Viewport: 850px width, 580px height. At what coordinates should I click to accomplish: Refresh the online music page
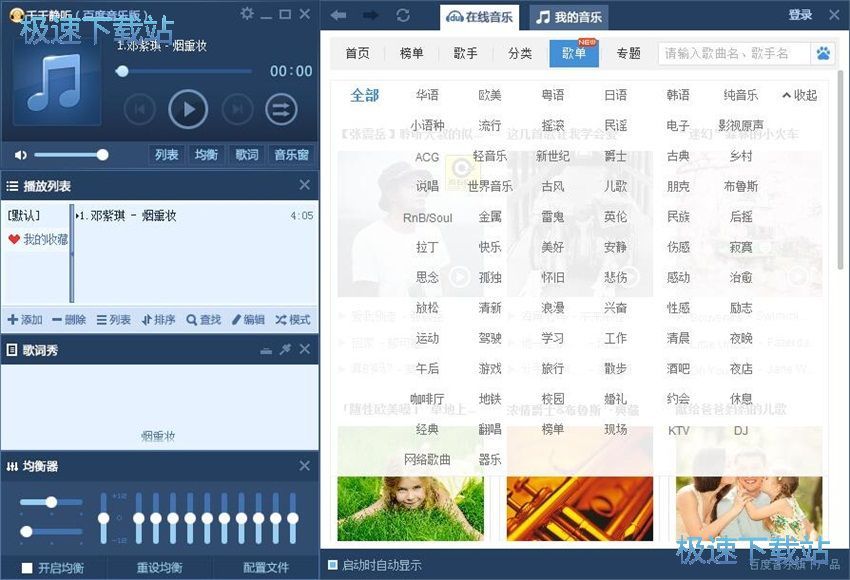click(403, 15)
